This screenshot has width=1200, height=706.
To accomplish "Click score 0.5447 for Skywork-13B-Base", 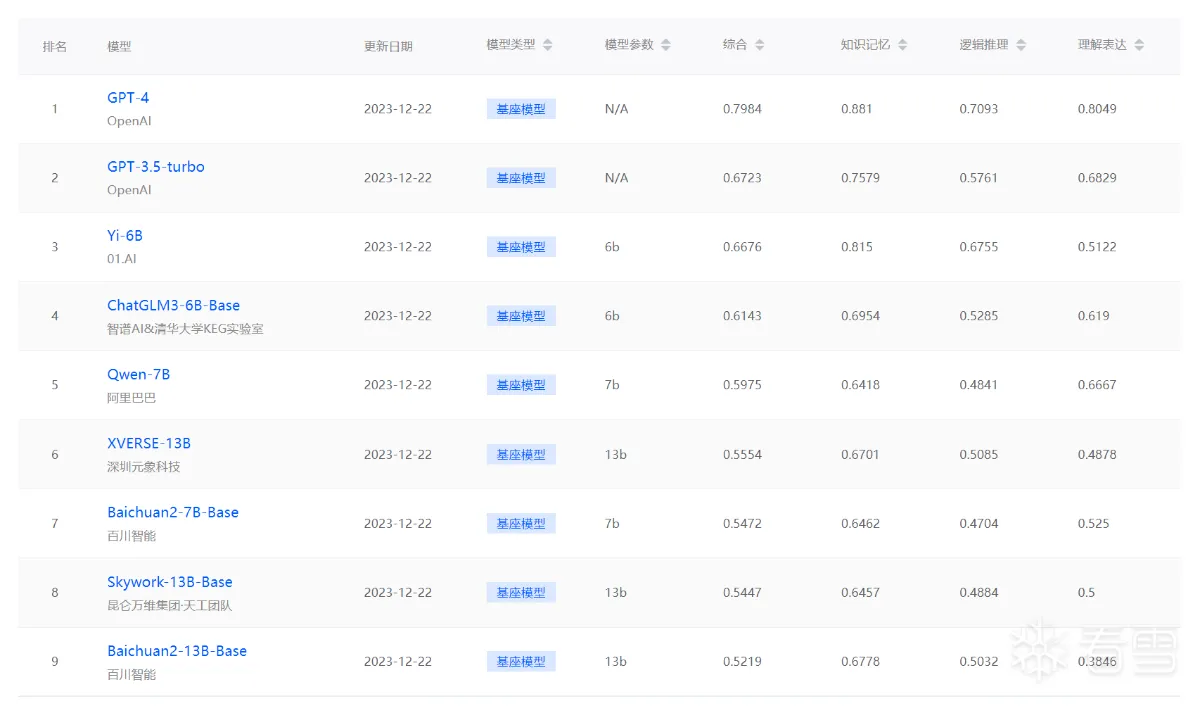I will click(742, 592).
